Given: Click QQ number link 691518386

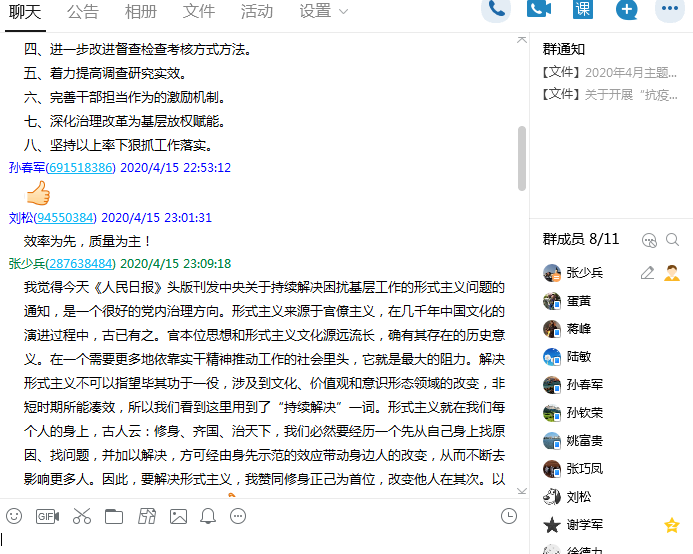Looking at the screenshot, I should click(x=81, y=168).
